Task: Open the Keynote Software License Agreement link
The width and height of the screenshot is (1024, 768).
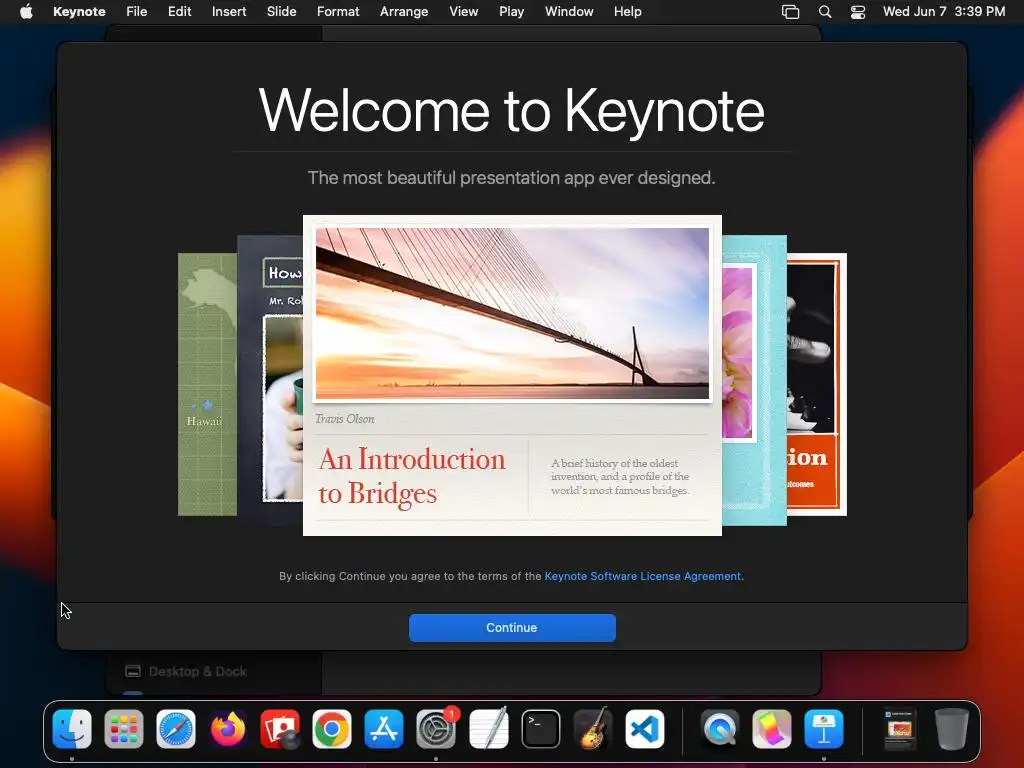Action: pos(643,576)
